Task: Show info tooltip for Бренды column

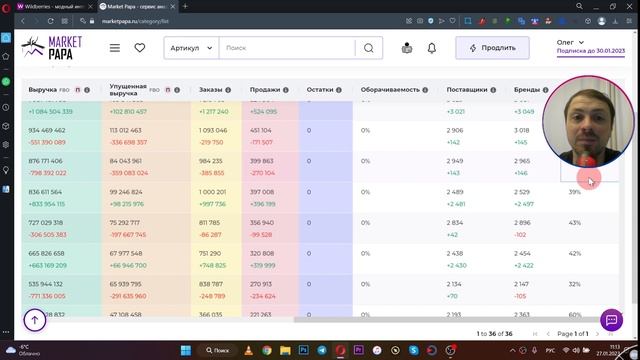Action: [x=546, y=90]
